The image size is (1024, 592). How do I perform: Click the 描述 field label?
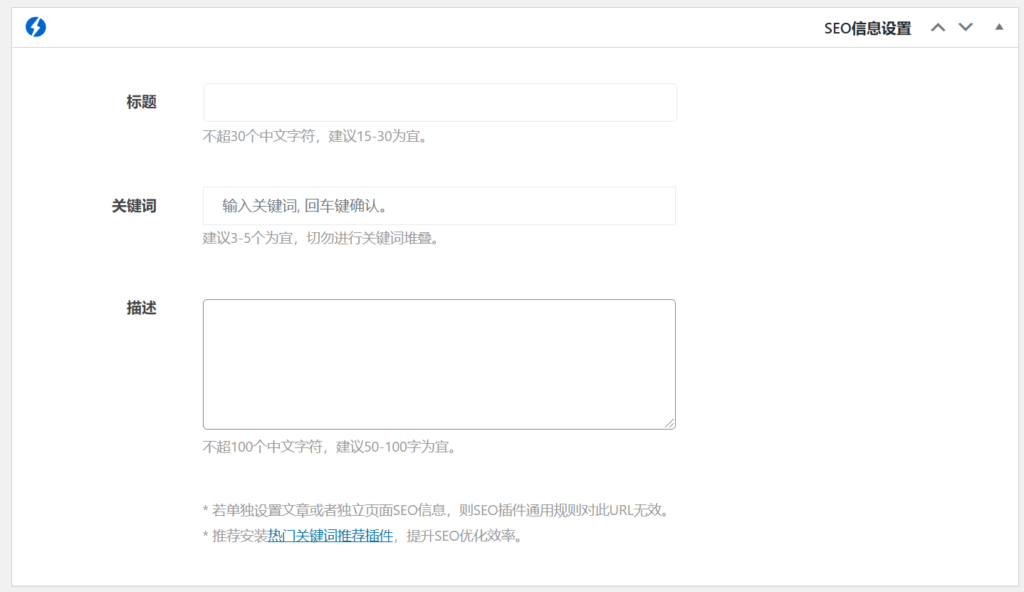141,309
